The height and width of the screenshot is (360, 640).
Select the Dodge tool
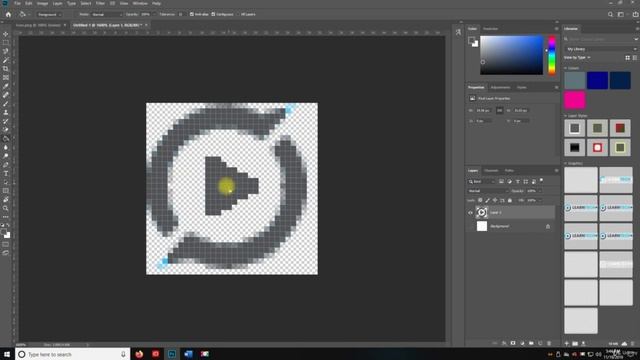click(x=6, y=156)
